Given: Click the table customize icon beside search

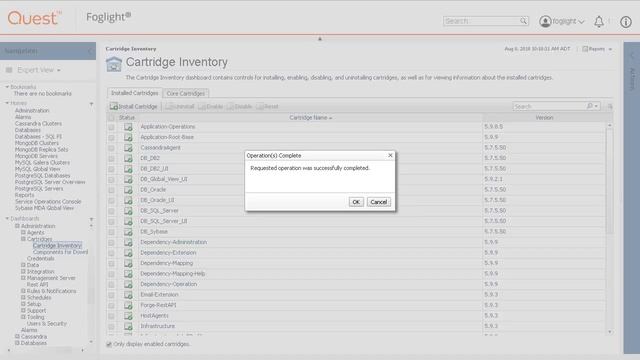Looking at the screenshot, I should click(x=610, y=107).
